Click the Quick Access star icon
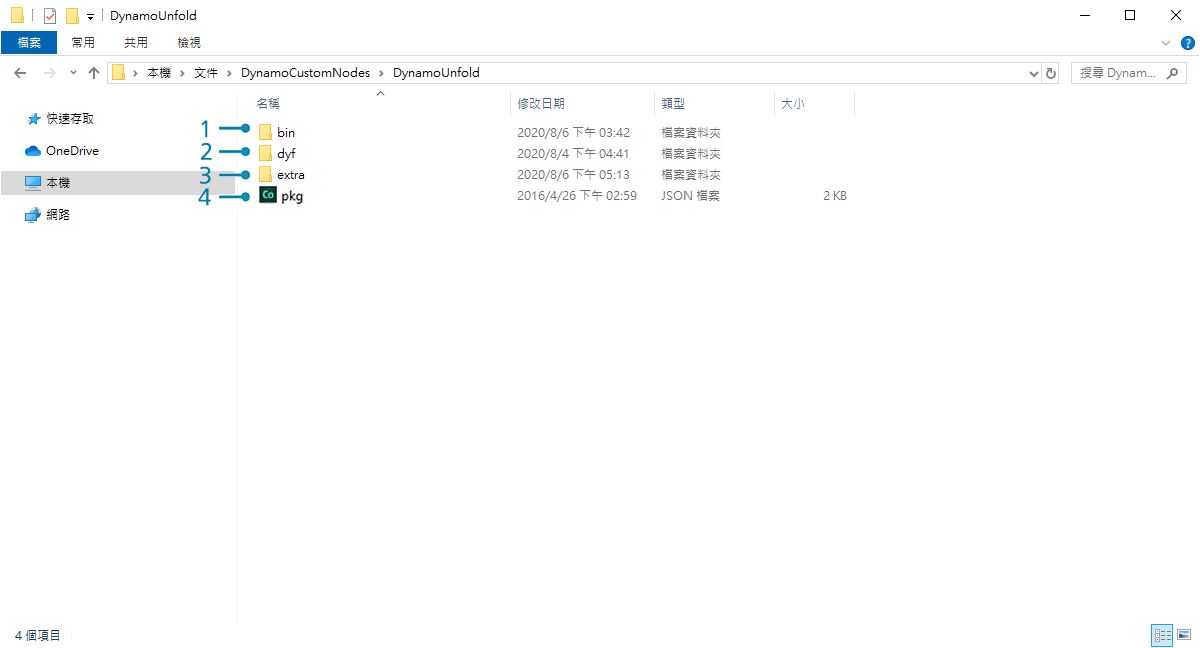 [x=33, y=118]
